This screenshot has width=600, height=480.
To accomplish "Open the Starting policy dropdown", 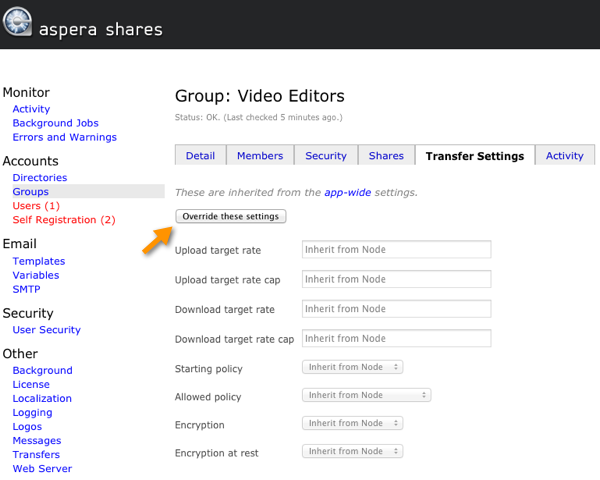I will tap(352, 367).
